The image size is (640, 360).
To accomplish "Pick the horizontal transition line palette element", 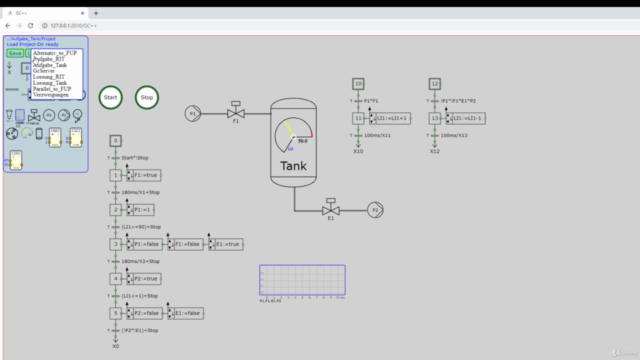I will (12, 89).
